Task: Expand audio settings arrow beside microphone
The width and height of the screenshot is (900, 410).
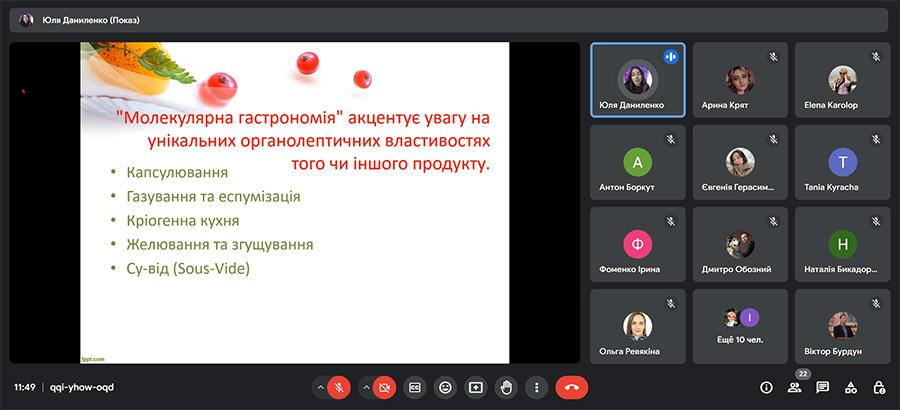Action: coord(320,388)
